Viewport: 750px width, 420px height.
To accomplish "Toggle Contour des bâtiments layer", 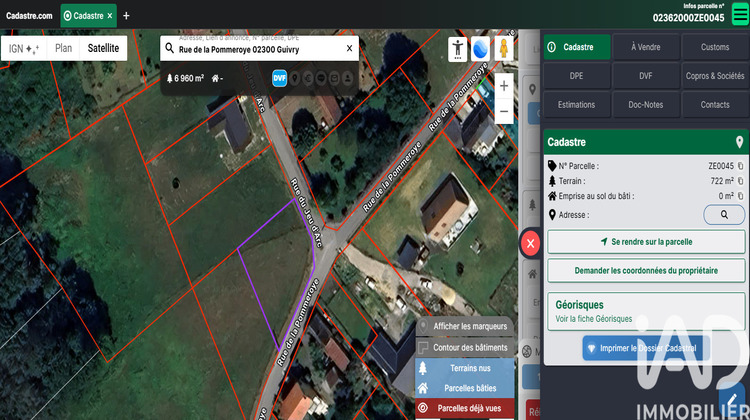I will coord(465,348).
